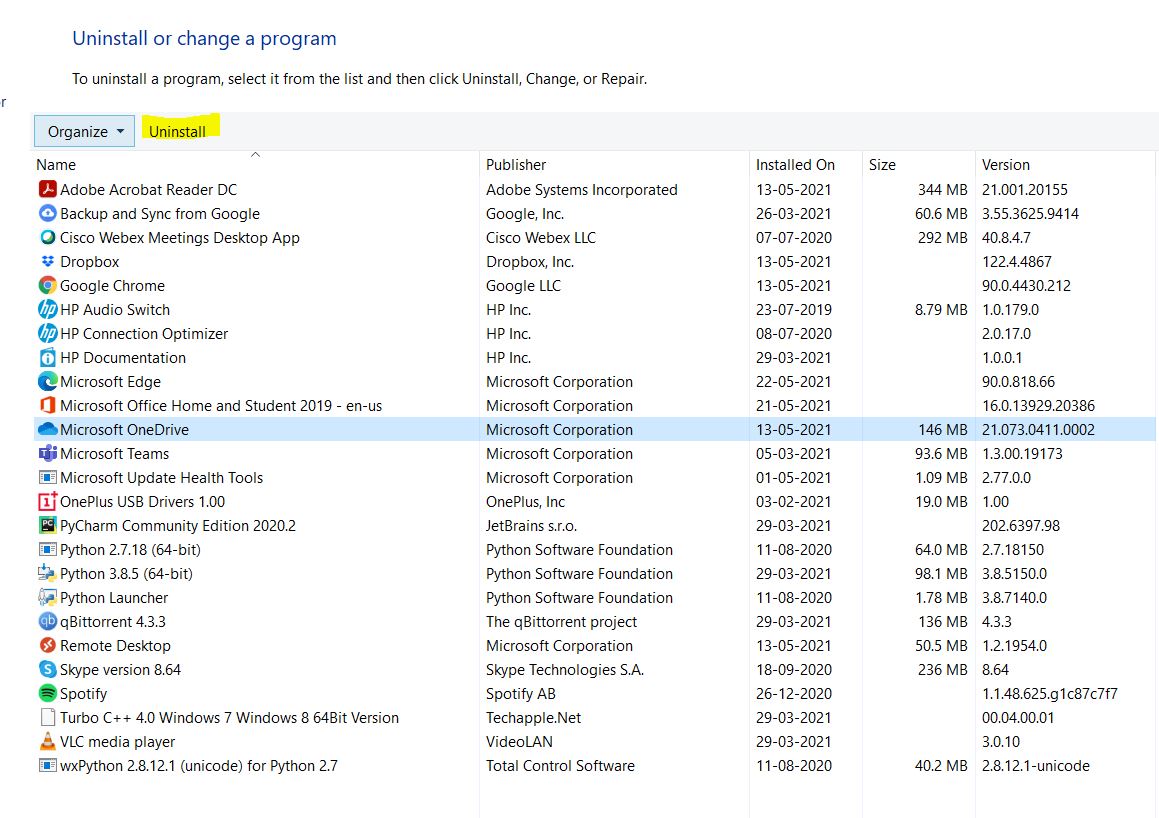Click publisher 'Techapple.Net'
The image size is (1159, 818).
pos(534,718)
